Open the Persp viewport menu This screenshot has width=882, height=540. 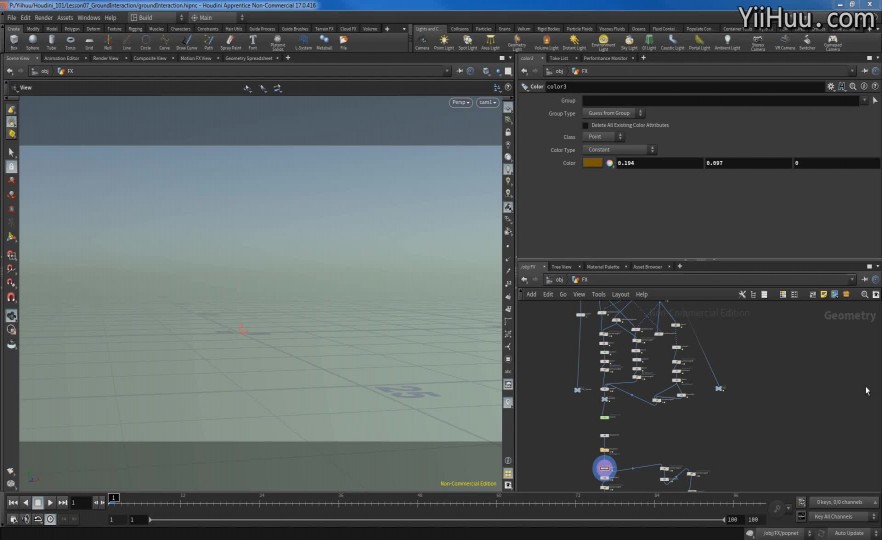460,102
